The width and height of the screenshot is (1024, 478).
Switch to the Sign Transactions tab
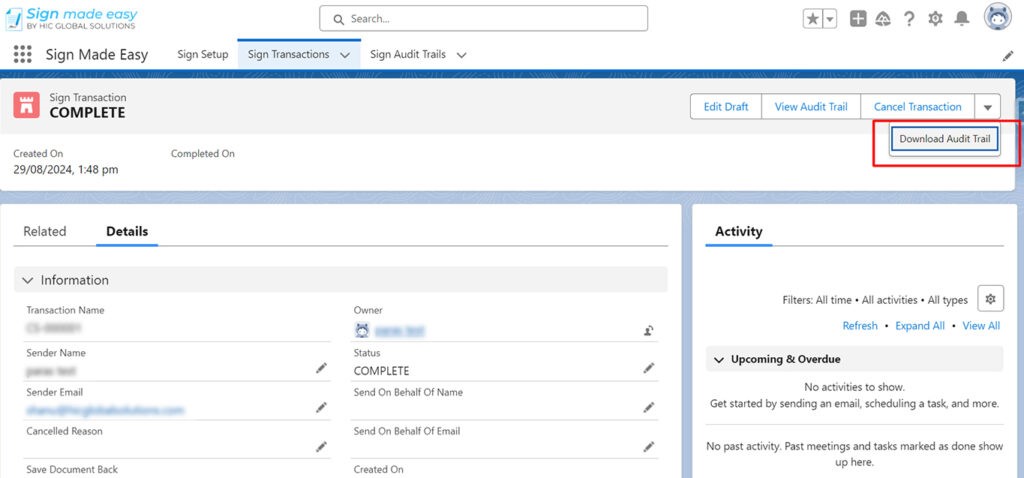click(289, 54)
